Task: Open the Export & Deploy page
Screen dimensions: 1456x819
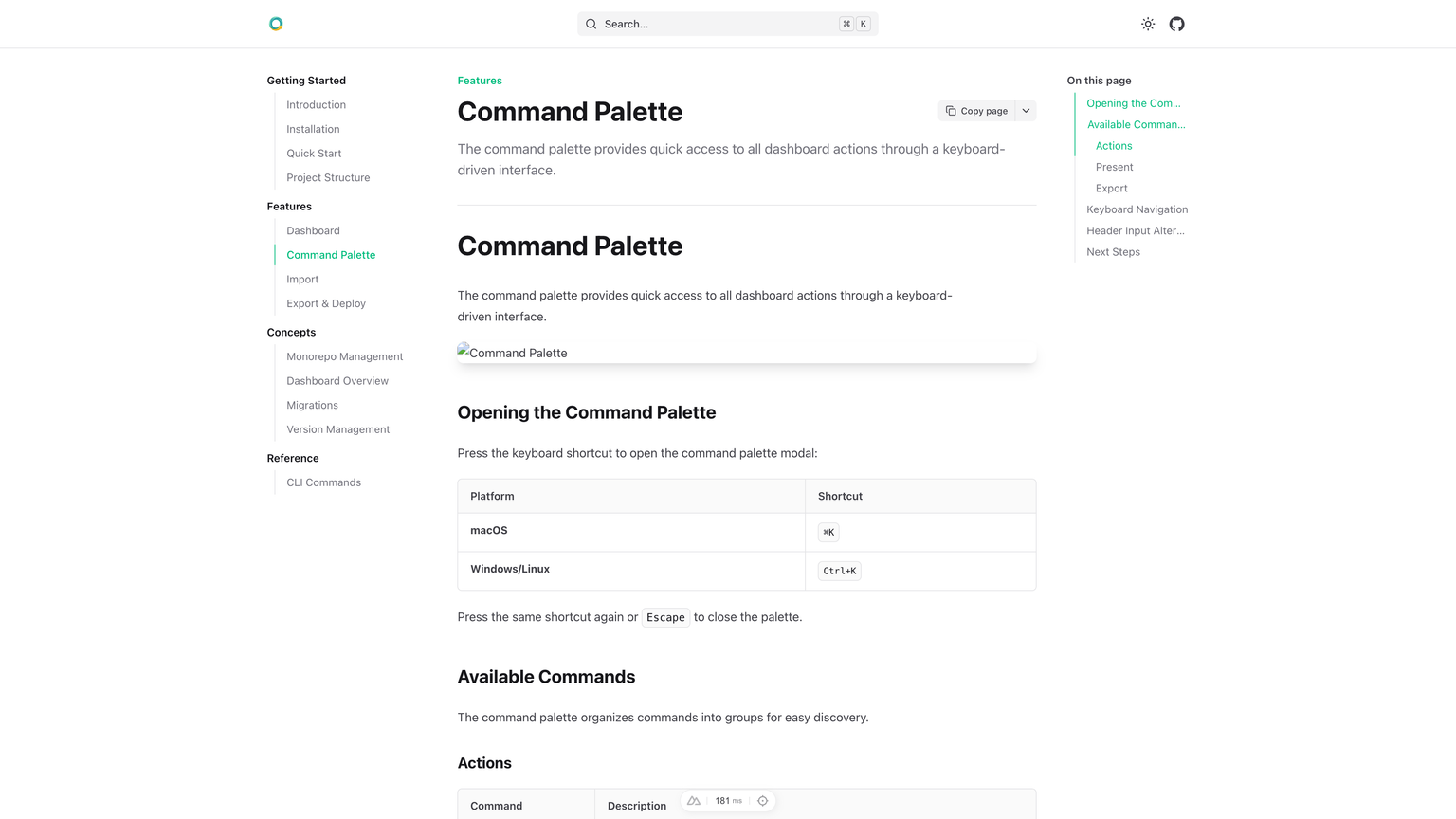Action: pyautogui.click(x=326, y=302)
